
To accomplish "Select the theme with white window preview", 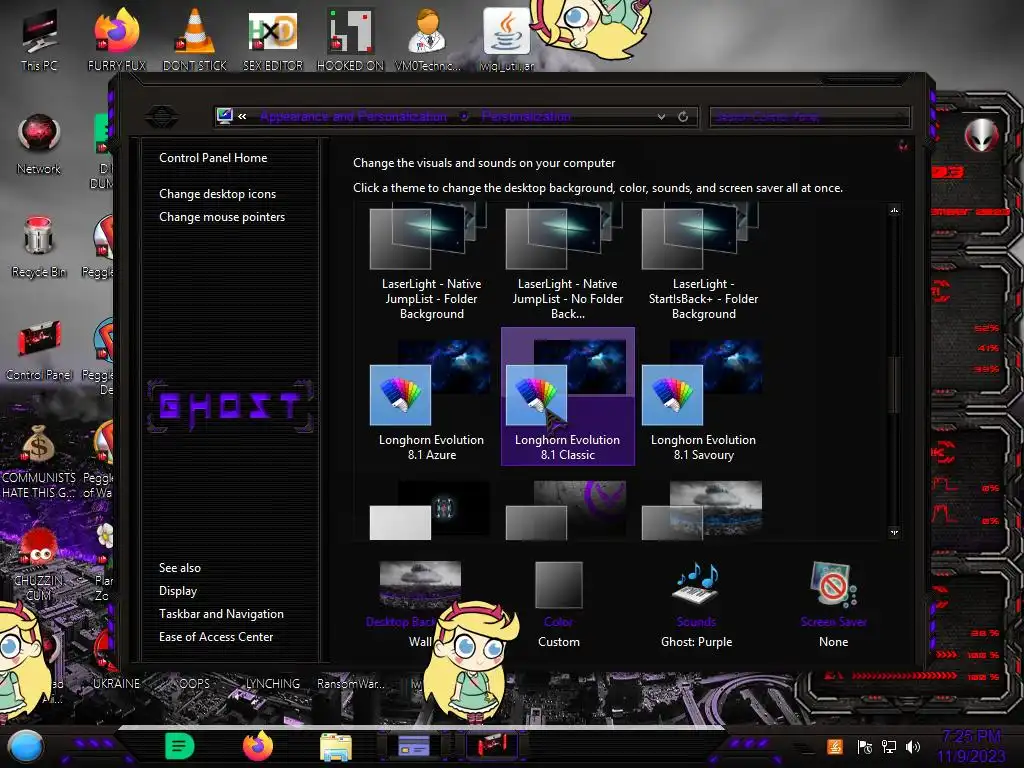I will 430,511.
